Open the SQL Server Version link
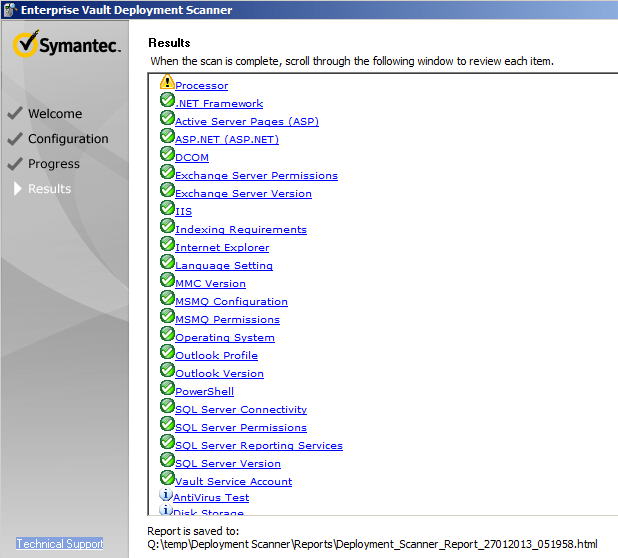618x558 pixels. [228, 464]
